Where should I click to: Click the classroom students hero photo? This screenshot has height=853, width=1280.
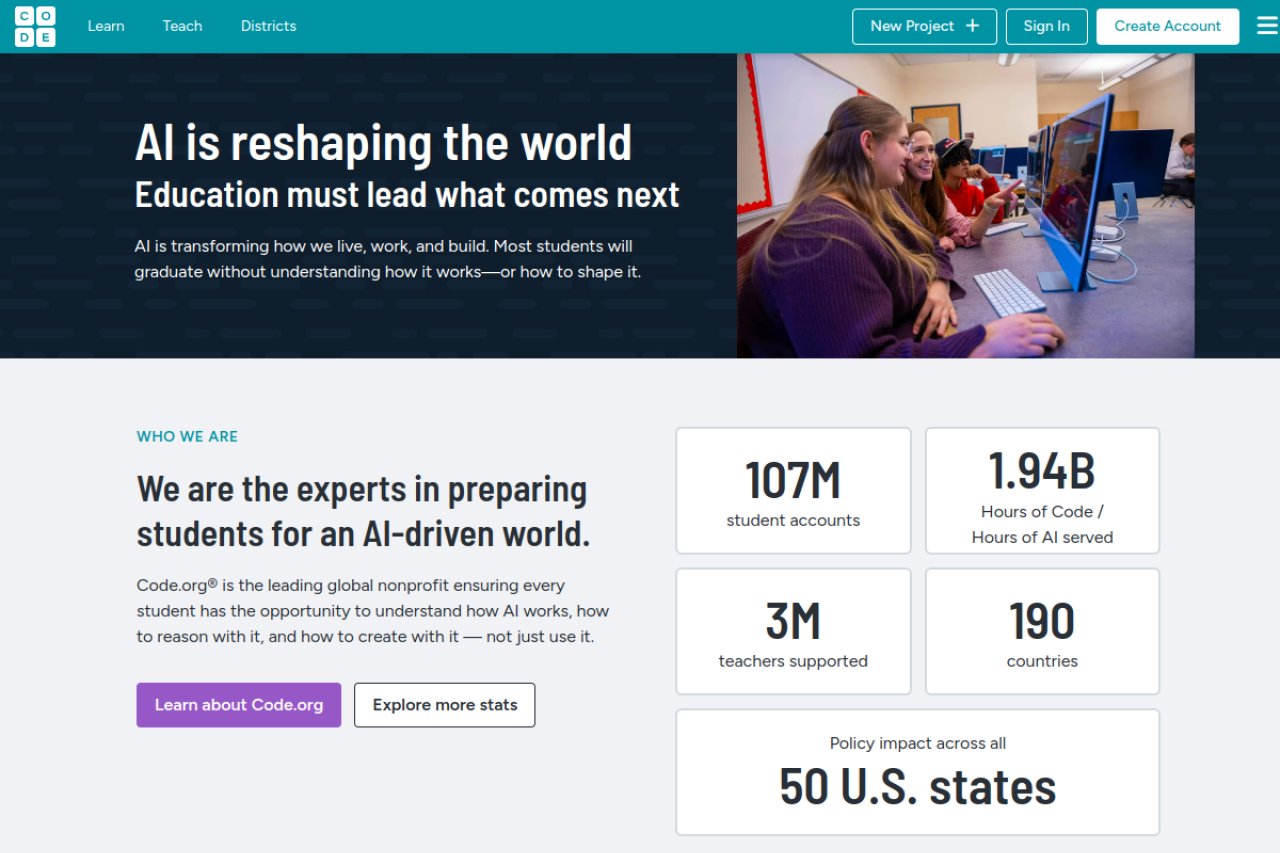click(x=965, y=205)
